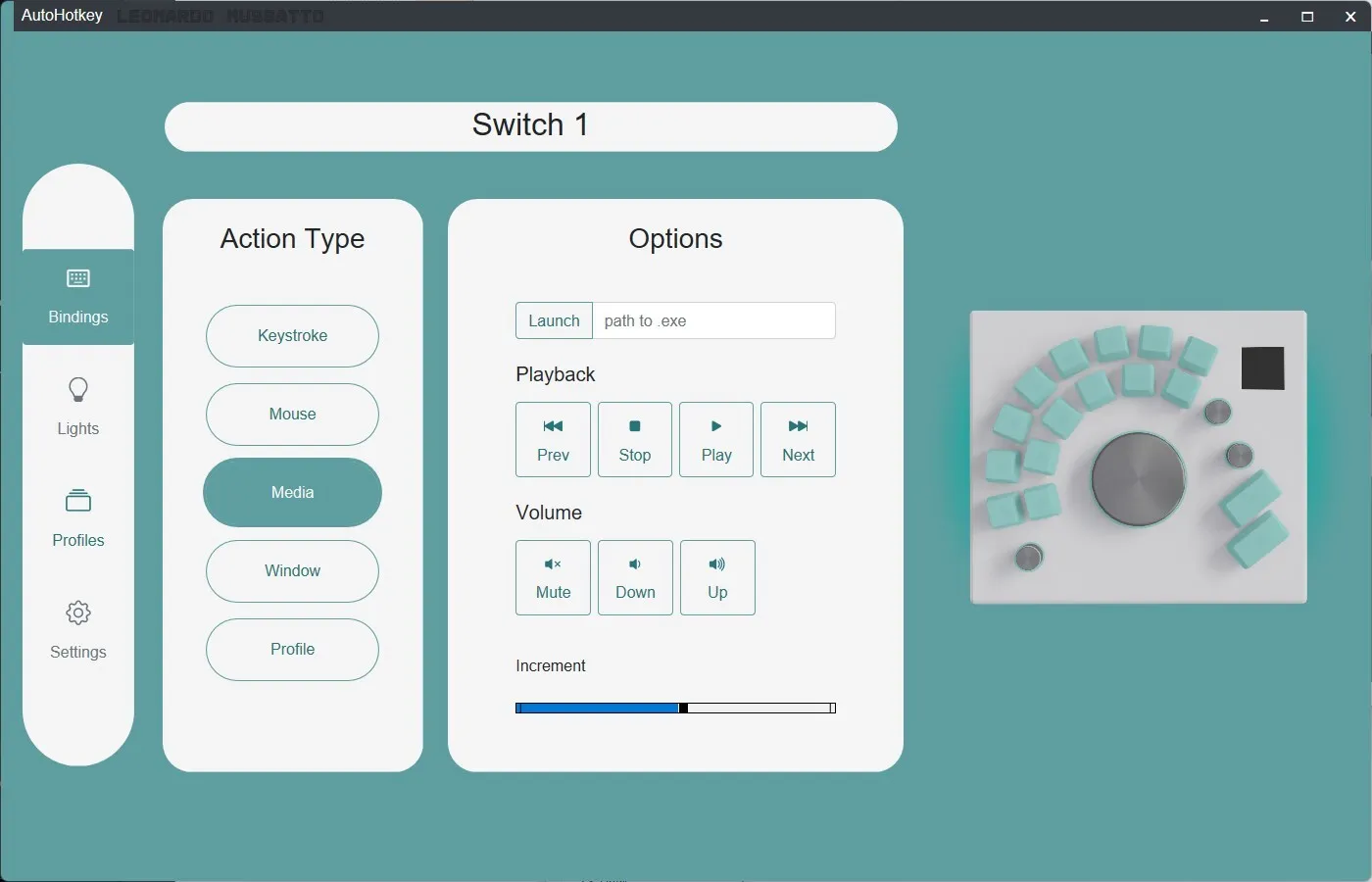The width and height of the screenshot is (1372, 882).
Task: Click the path to .exe field
Action: 714,320
